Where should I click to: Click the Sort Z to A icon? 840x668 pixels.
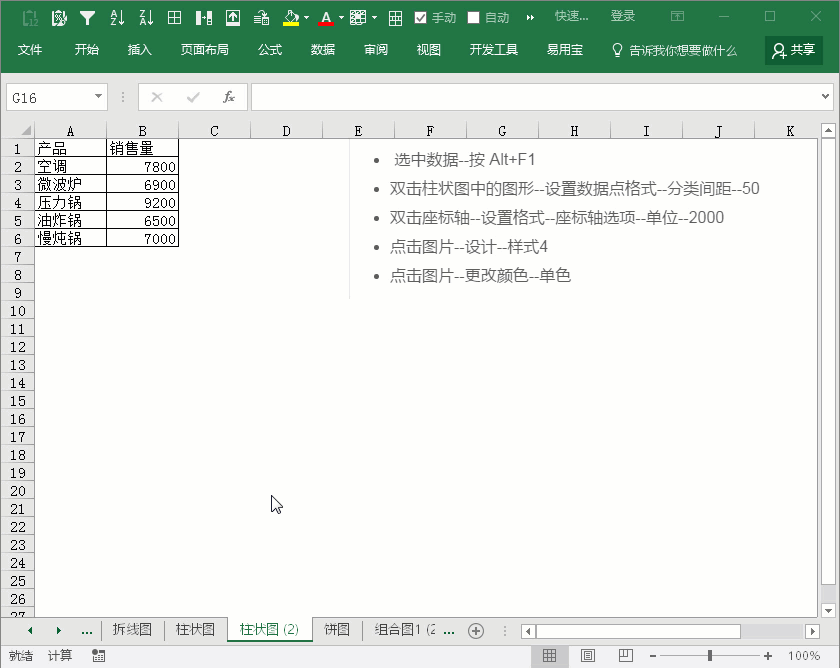point(144,15)
